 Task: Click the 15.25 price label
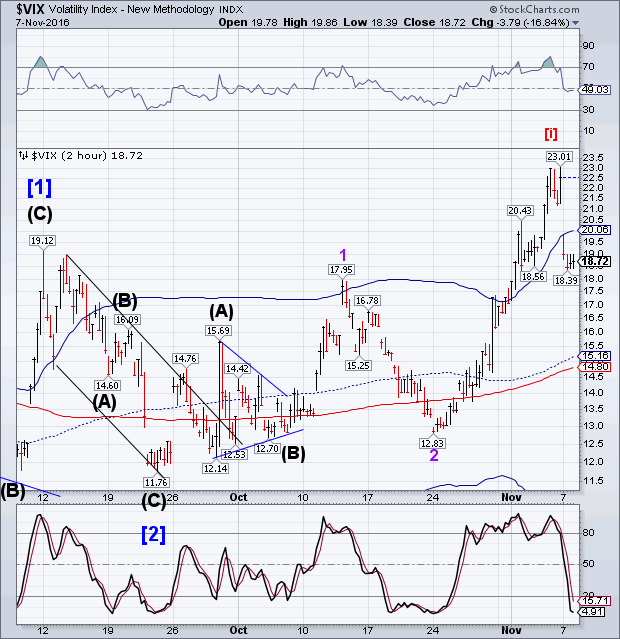[358, 365]
